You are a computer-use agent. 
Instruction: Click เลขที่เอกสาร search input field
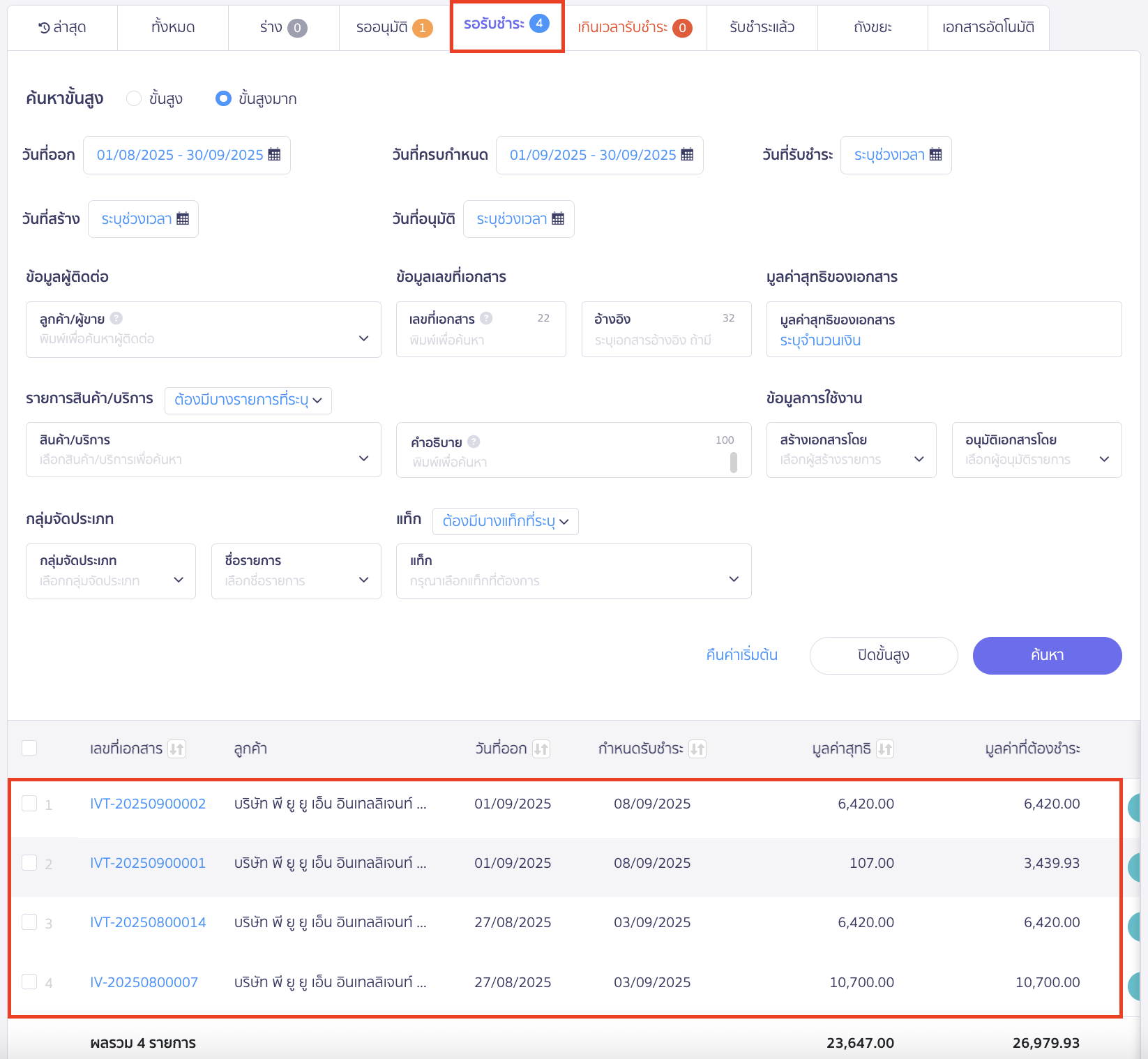481,329
